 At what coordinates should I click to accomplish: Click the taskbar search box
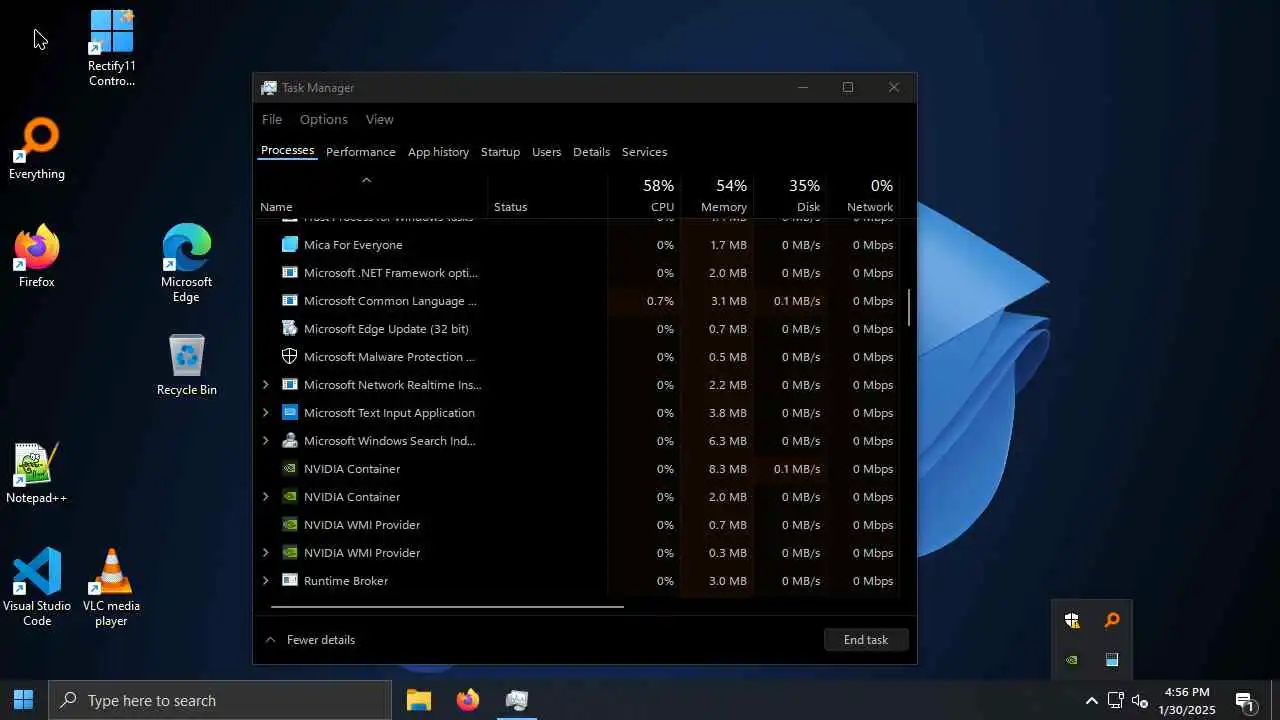pos(220,700)
